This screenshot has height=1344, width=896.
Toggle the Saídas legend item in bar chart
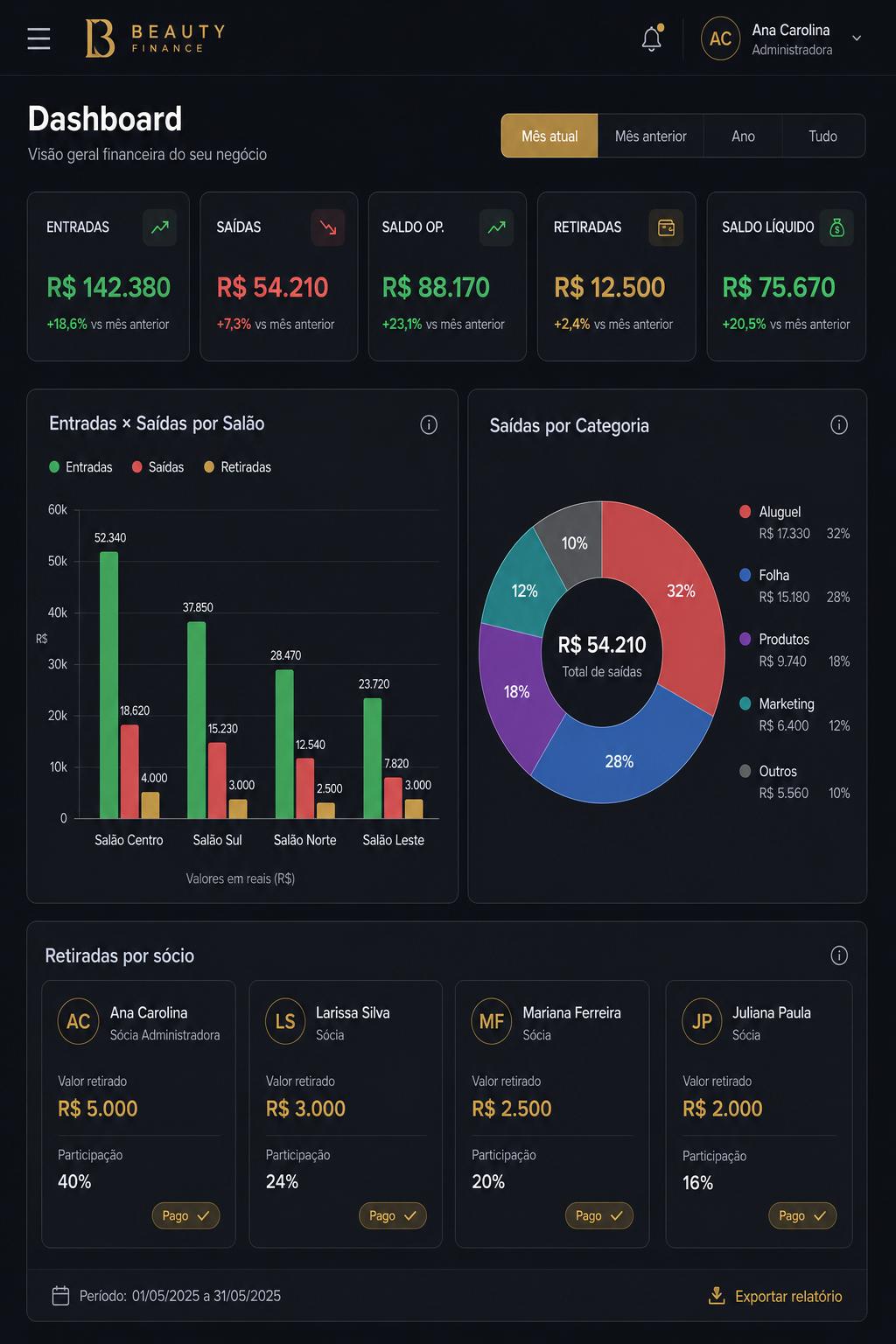tap(158, 467)
